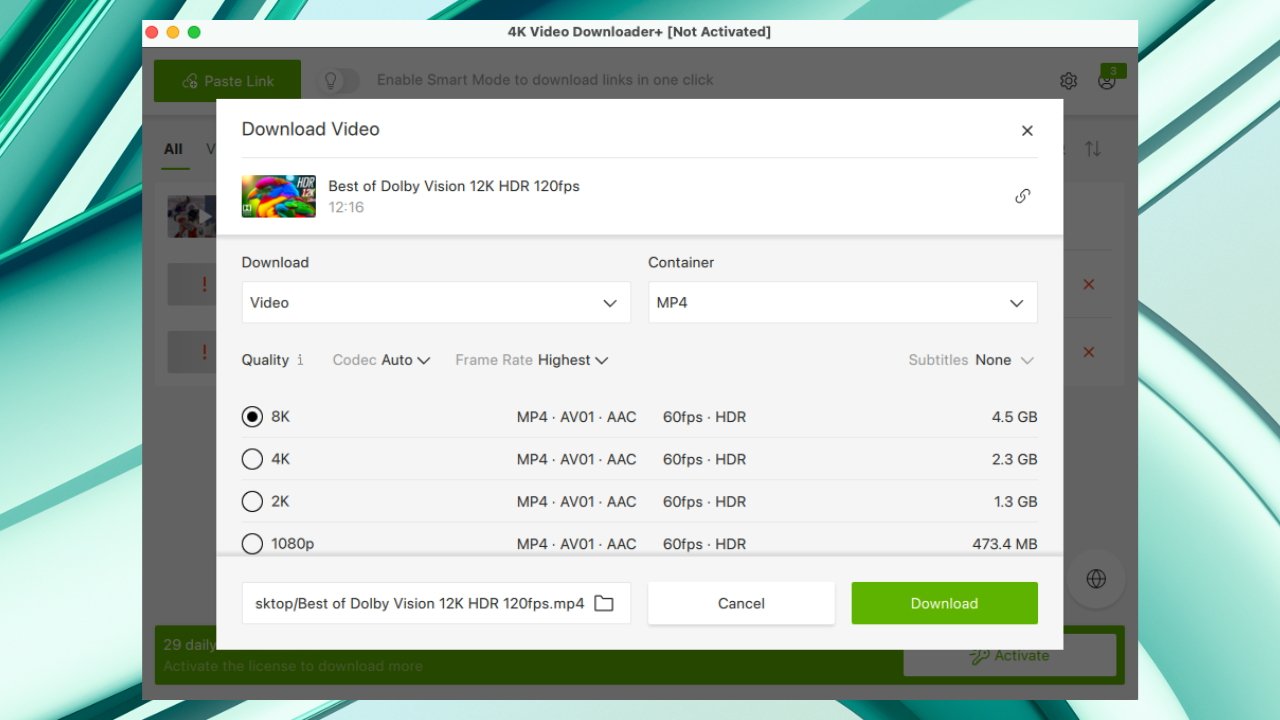Remove second failed item with red X
This screenshot has width=1280, height=720.
click(x=1089, y=352)
